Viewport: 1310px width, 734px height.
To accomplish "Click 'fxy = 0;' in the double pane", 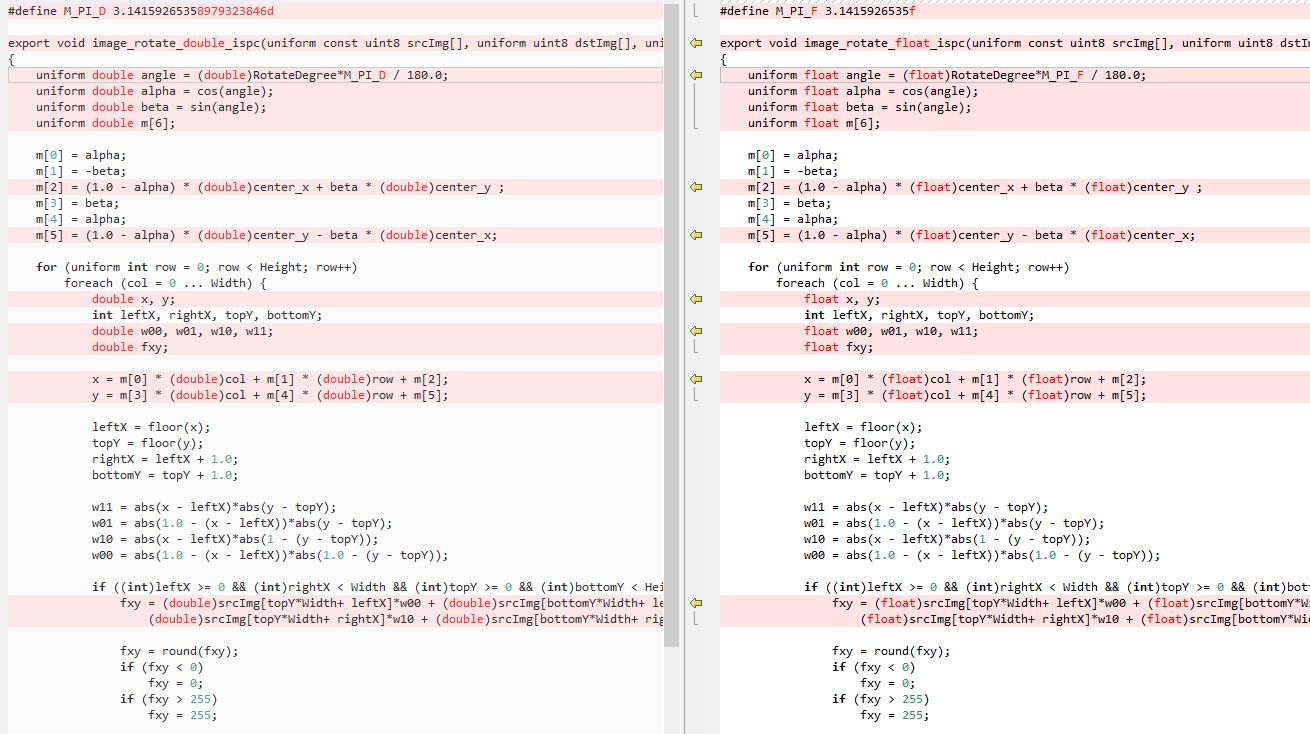I will click(176, 683).
